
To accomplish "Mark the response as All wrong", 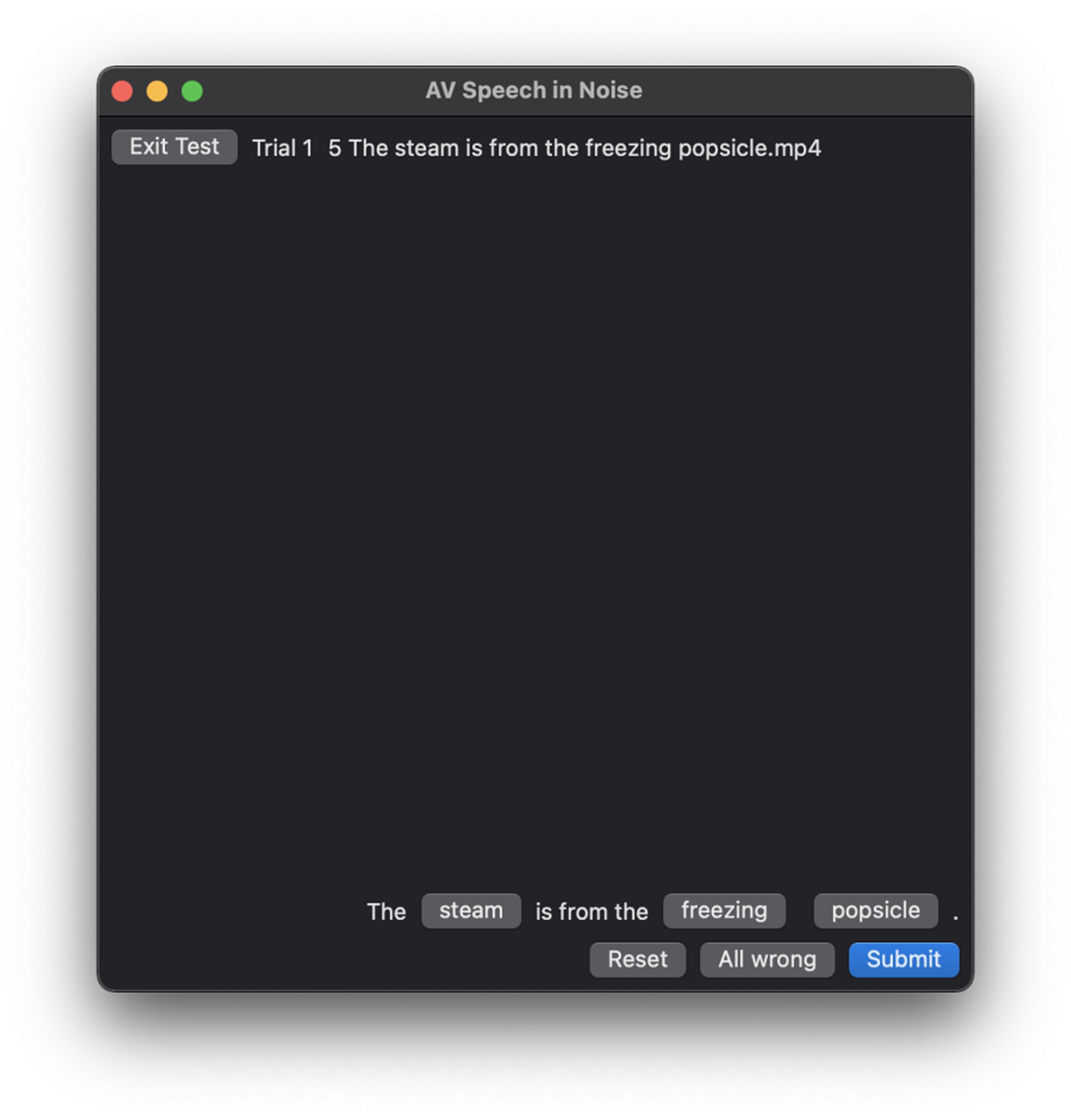I will (x=768, y=959).
